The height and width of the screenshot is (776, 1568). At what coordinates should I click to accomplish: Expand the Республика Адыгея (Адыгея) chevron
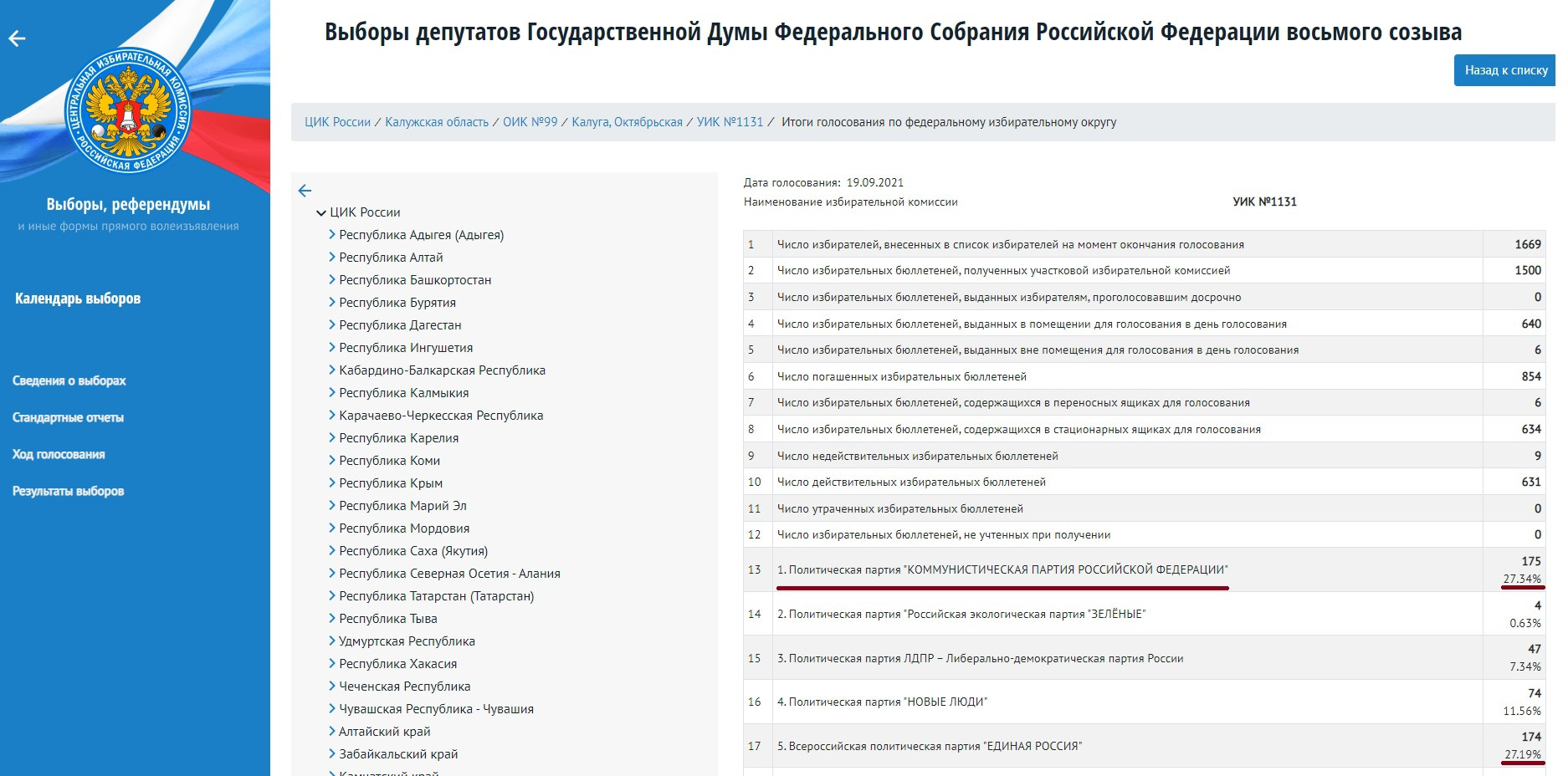pyautogui.click(x=332, y=235)
